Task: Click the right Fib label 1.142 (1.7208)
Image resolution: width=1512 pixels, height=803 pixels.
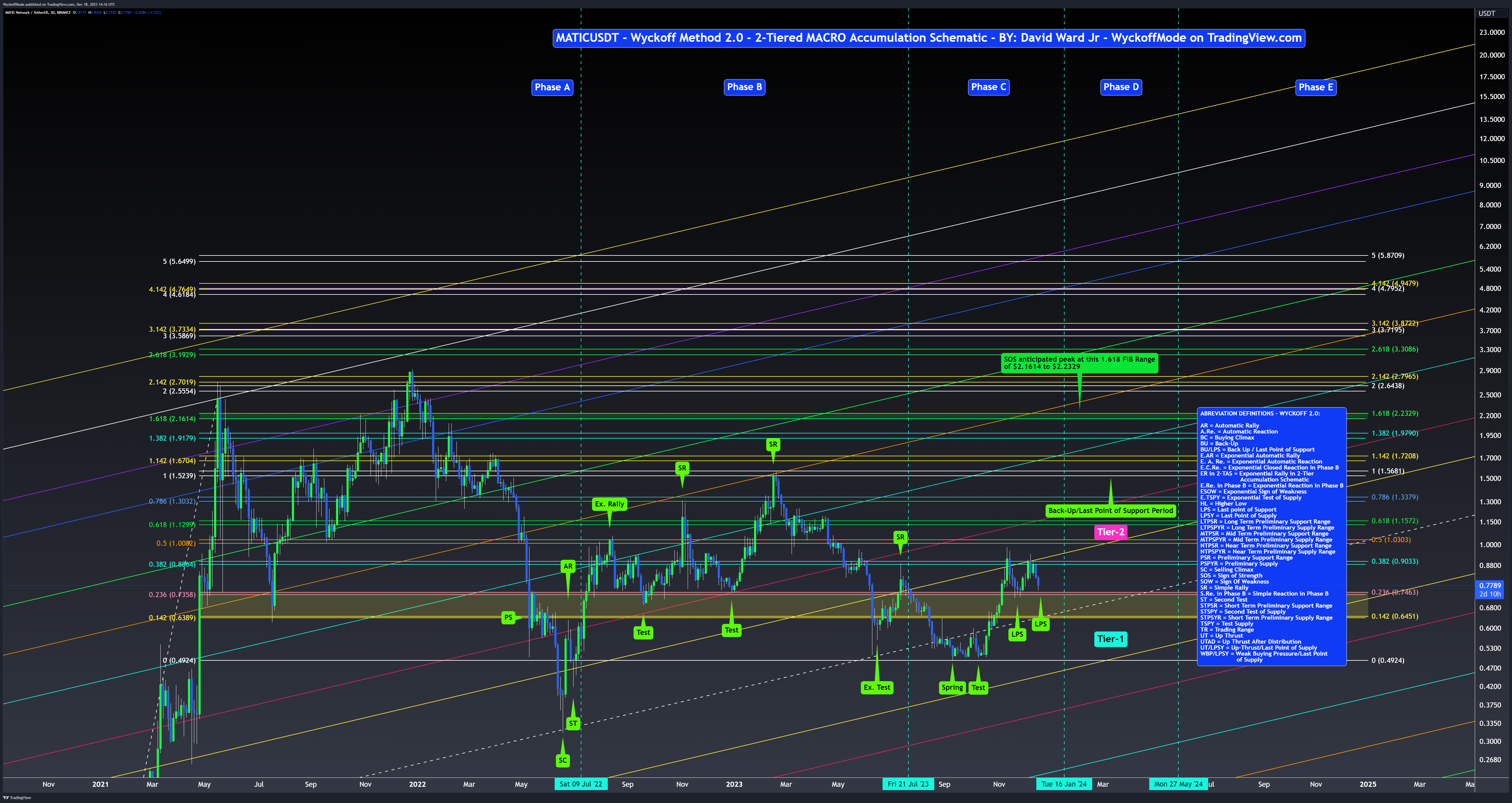Action: point(1395,456)
